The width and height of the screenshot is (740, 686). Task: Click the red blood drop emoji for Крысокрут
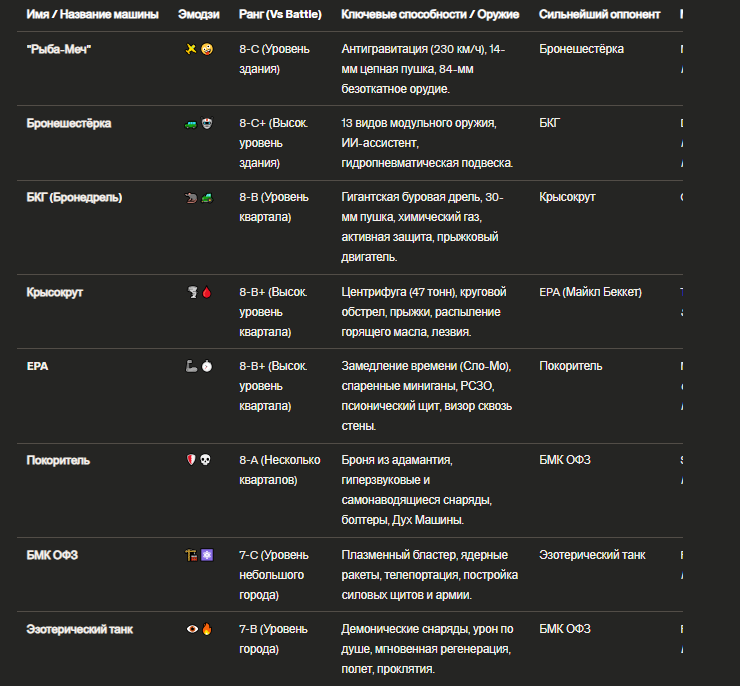point(207,293)
